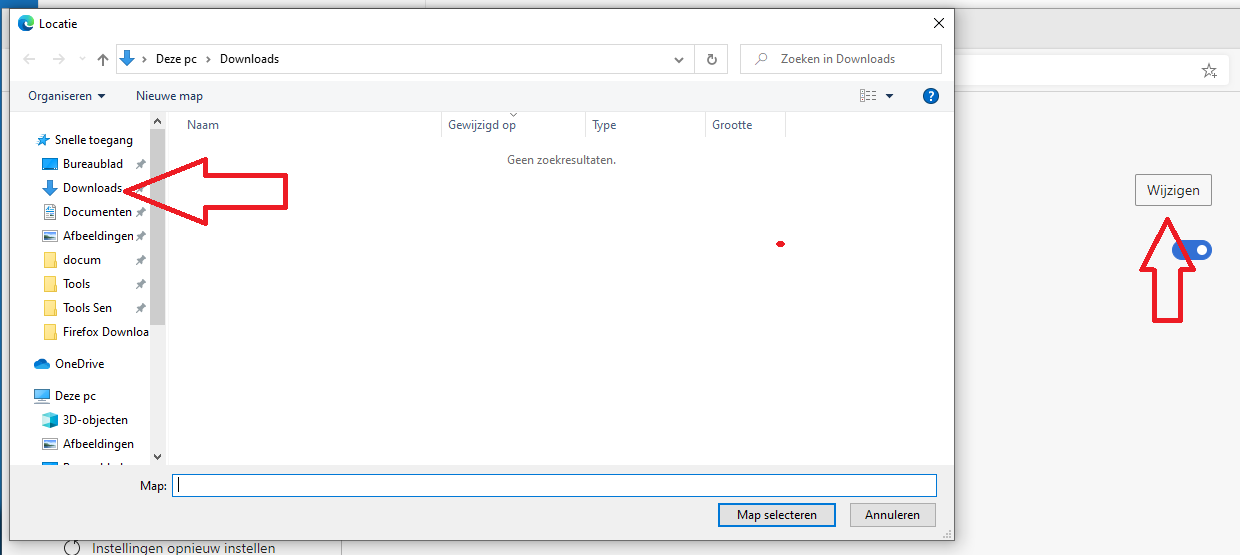The image size is (1240, 555).
Task: Open 3D-objecten under Deze pc
Action: click(95, 420)
